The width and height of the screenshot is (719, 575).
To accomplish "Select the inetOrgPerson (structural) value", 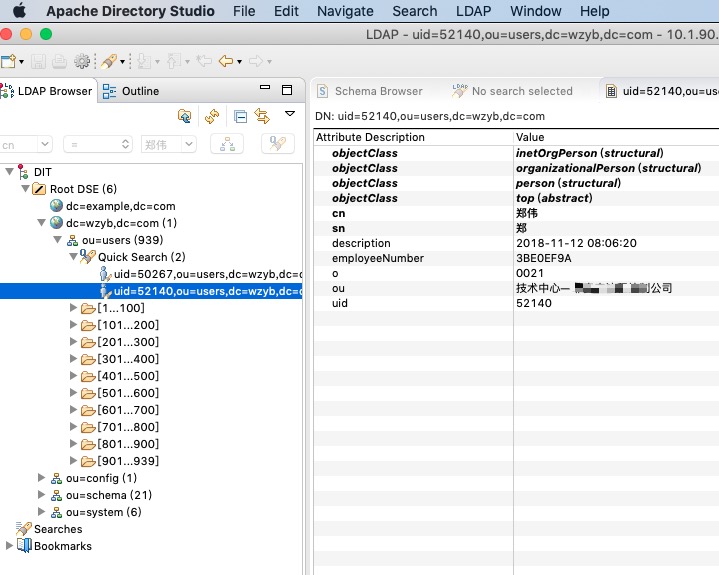I will pyautogui.click(x=590, y=153).
